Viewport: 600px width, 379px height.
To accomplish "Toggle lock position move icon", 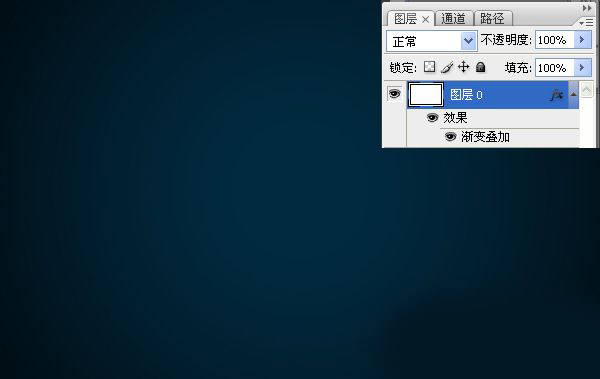I will (x=463, y=67).
